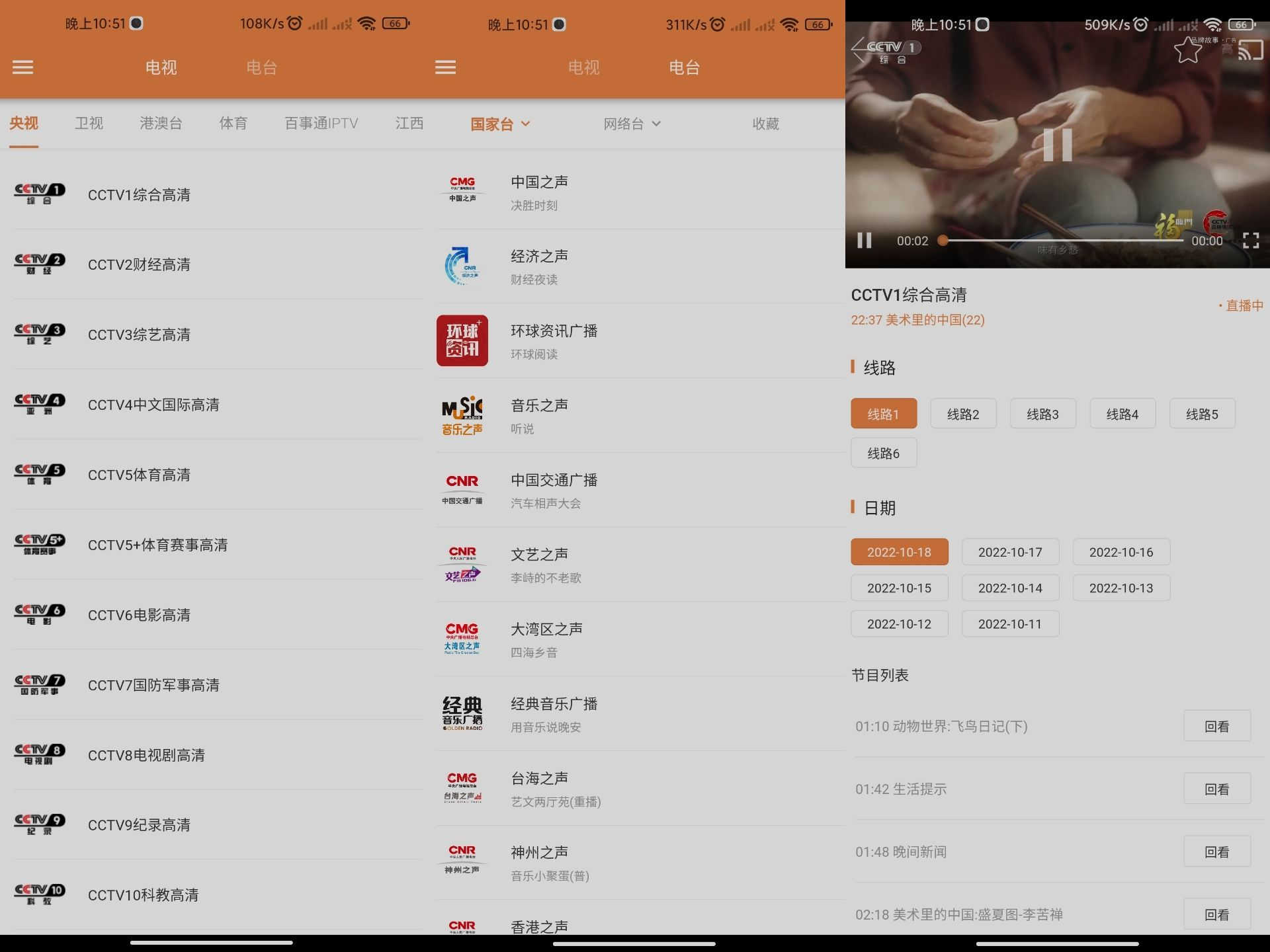Image resolution: width=1270 pixels, height=952 pixels.
Task: Select date 2022-10-16
Action: pyautogui.click(x=1121, y=552)
